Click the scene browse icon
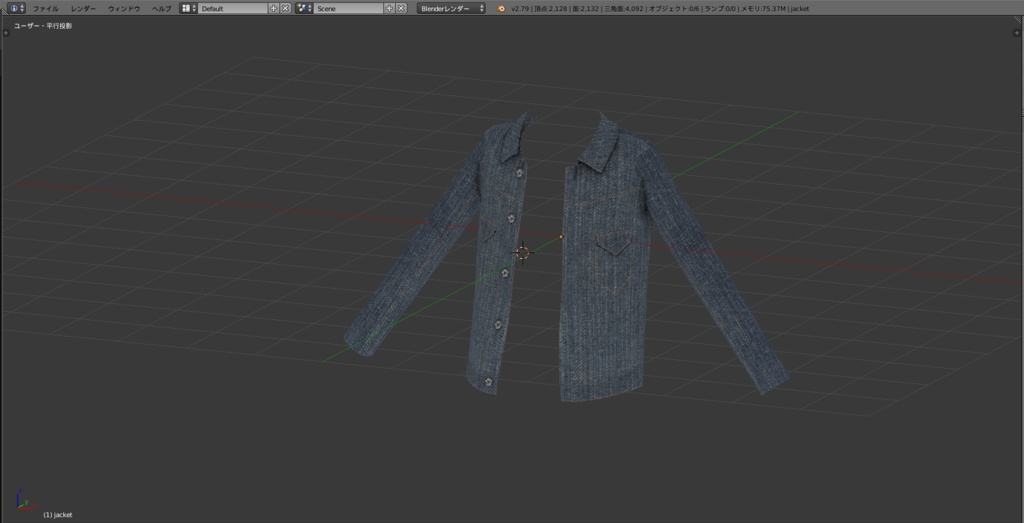1024x523 pixels. tap(304, 8)
